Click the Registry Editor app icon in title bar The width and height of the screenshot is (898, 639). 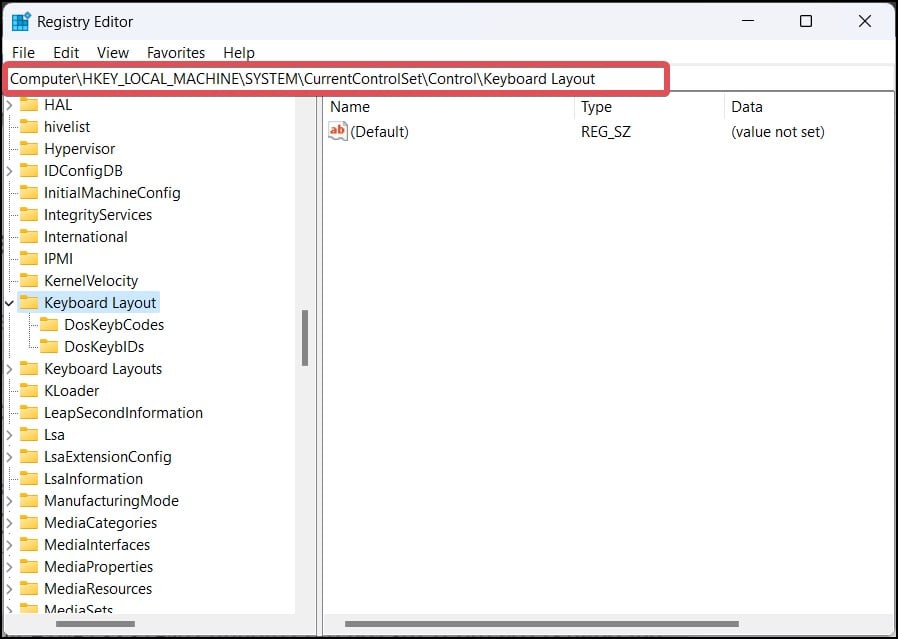coord(21,22)
